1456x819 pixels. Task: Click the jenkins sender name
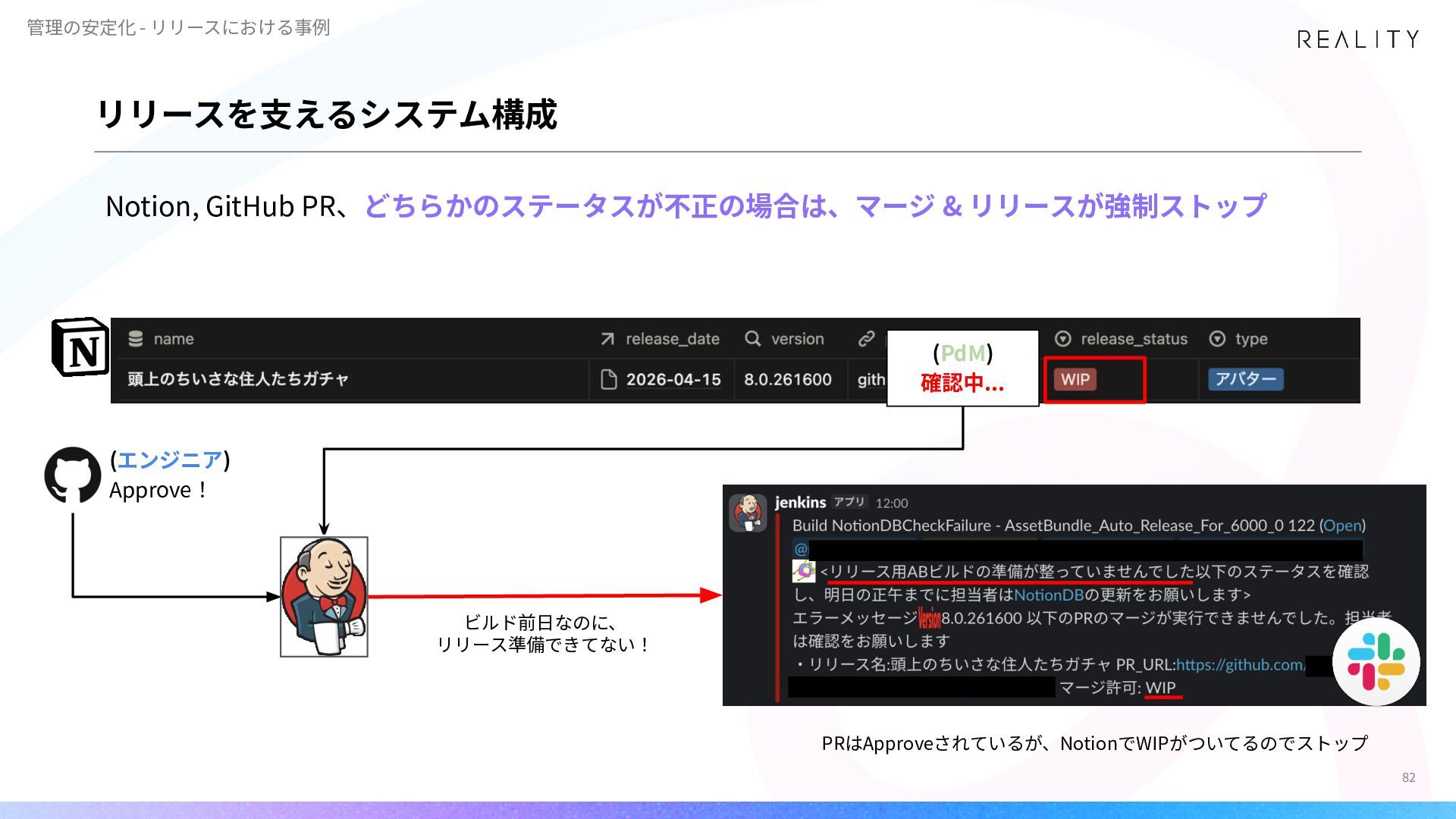coord(800,502)
